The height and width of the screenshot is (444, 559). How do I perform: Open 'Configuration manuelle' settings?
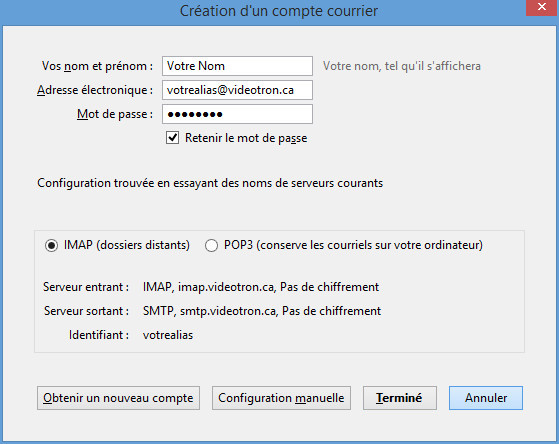tap(281, 398)
